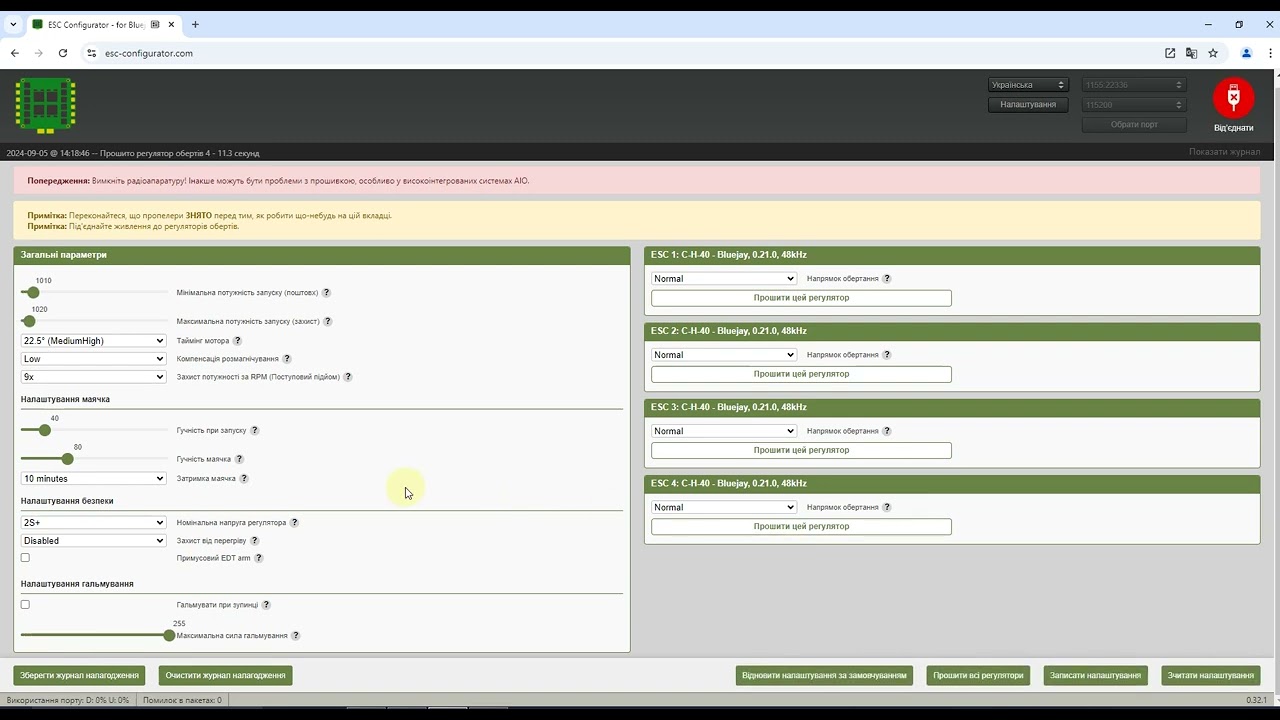1280x720 pixels.
Task: Open ESC 4 Напрямок обертання help icon
Action: click(887, 507)
